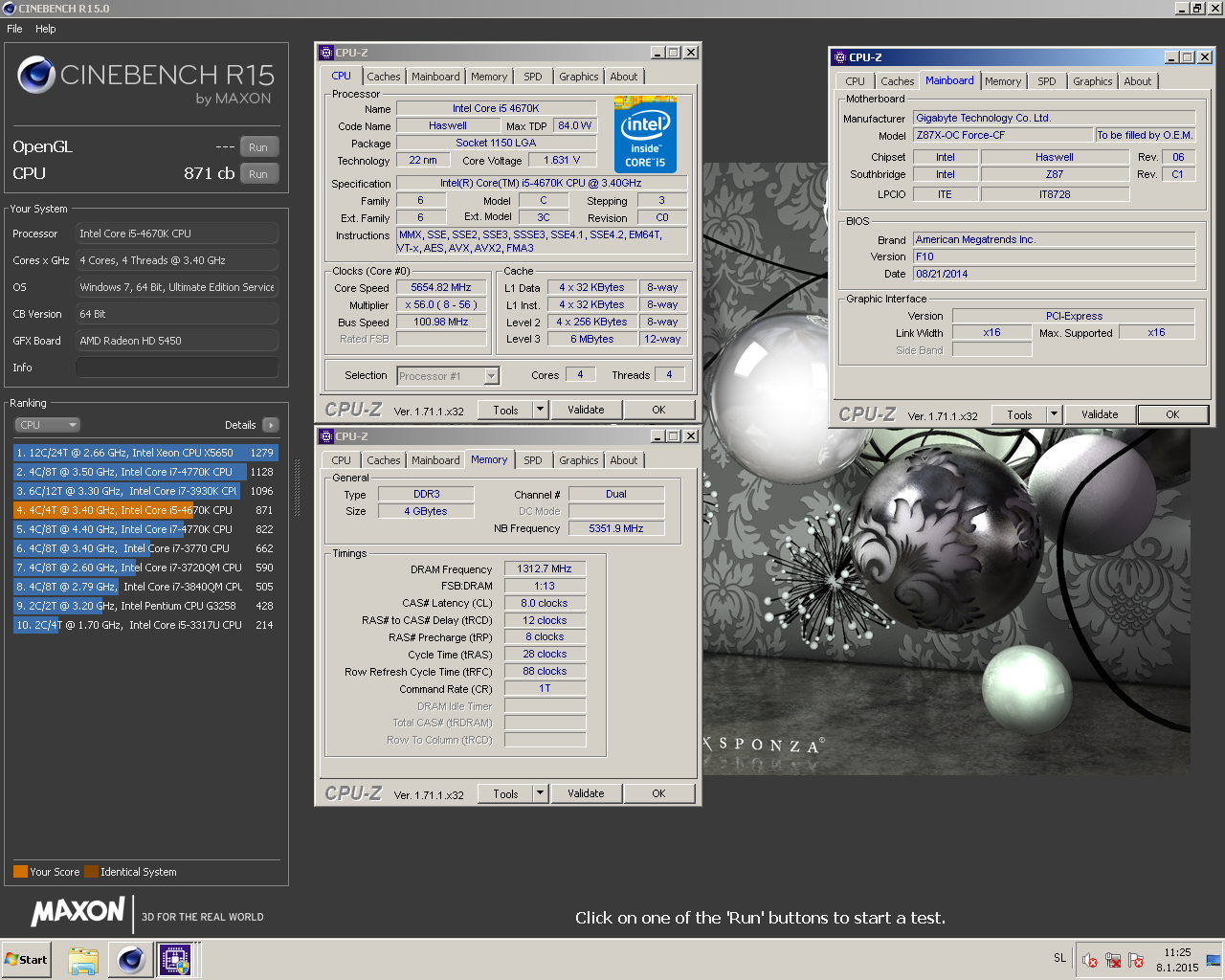The image size is (1225, 980).
Task: Open the Help menu
Action: tap(46, 29)
